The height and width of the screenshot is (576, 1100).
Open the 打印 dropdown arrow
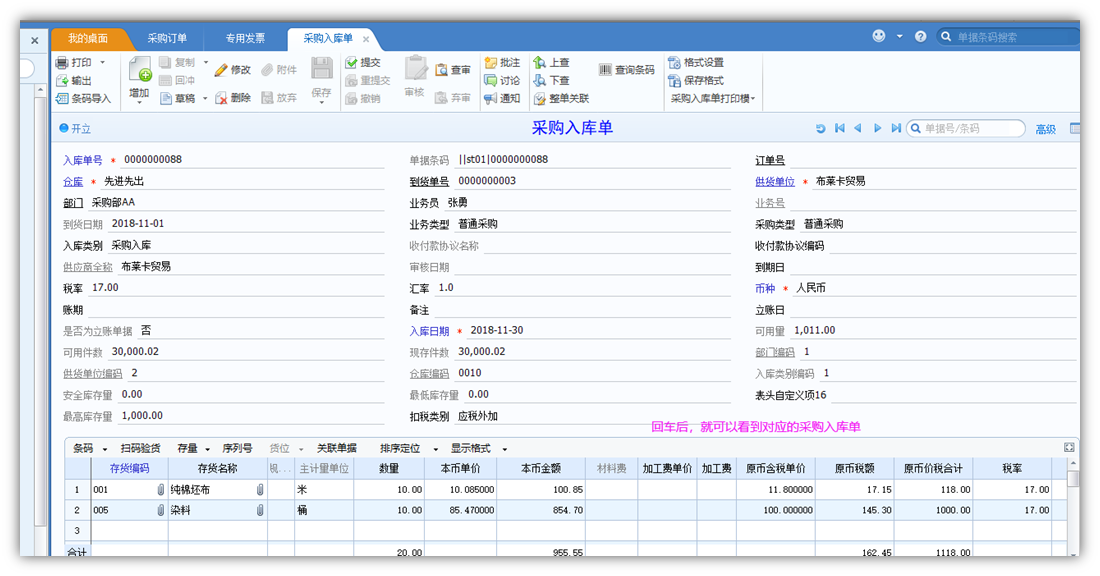pos(102,62)
